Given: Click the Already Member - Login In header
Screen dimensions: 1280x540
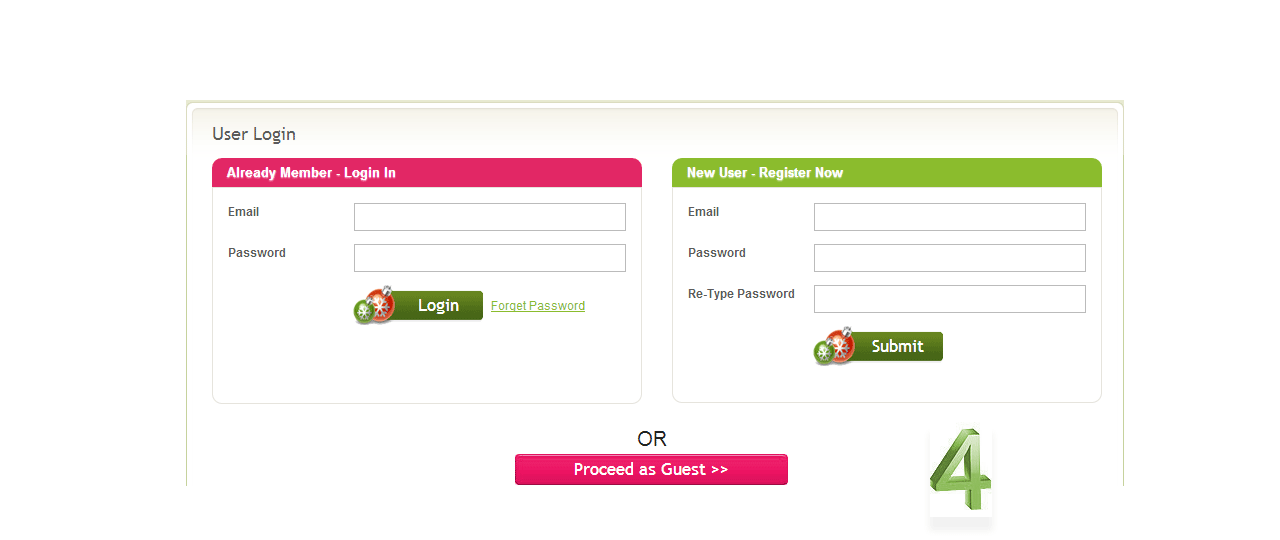Looking at the screenshot, I should coord(311,173).
